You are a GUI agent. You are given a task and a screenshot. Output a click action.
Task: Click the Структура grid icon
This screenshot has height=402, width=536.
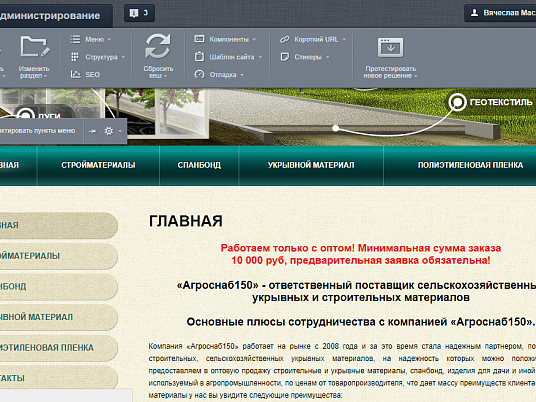(75, 57)
